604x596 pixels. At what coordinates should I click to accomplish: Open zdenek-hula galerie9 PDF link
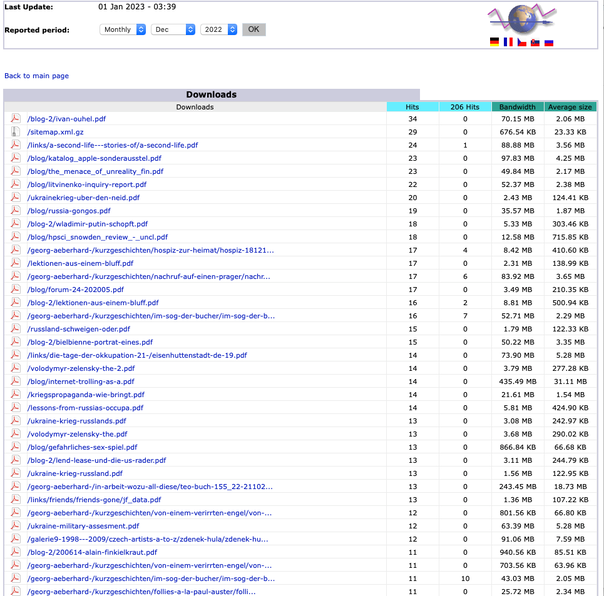(x=148, y=539)
